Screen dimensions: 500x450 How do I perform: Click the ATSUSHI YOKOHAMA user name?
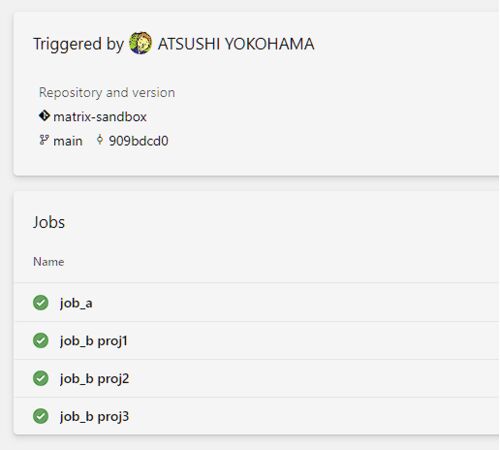(236, 44)
